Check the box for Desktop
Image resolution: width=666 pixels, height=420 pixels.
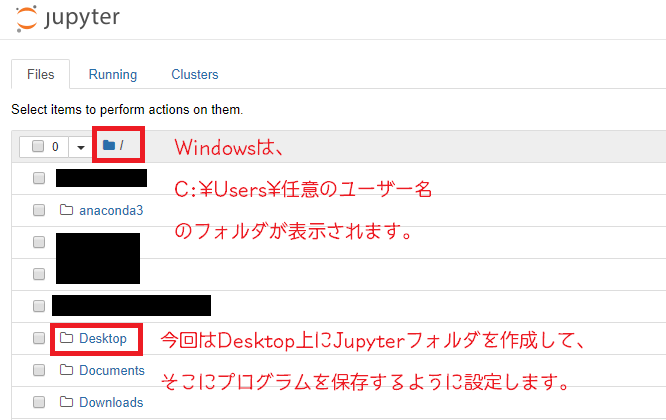click(x=39, y=338)
